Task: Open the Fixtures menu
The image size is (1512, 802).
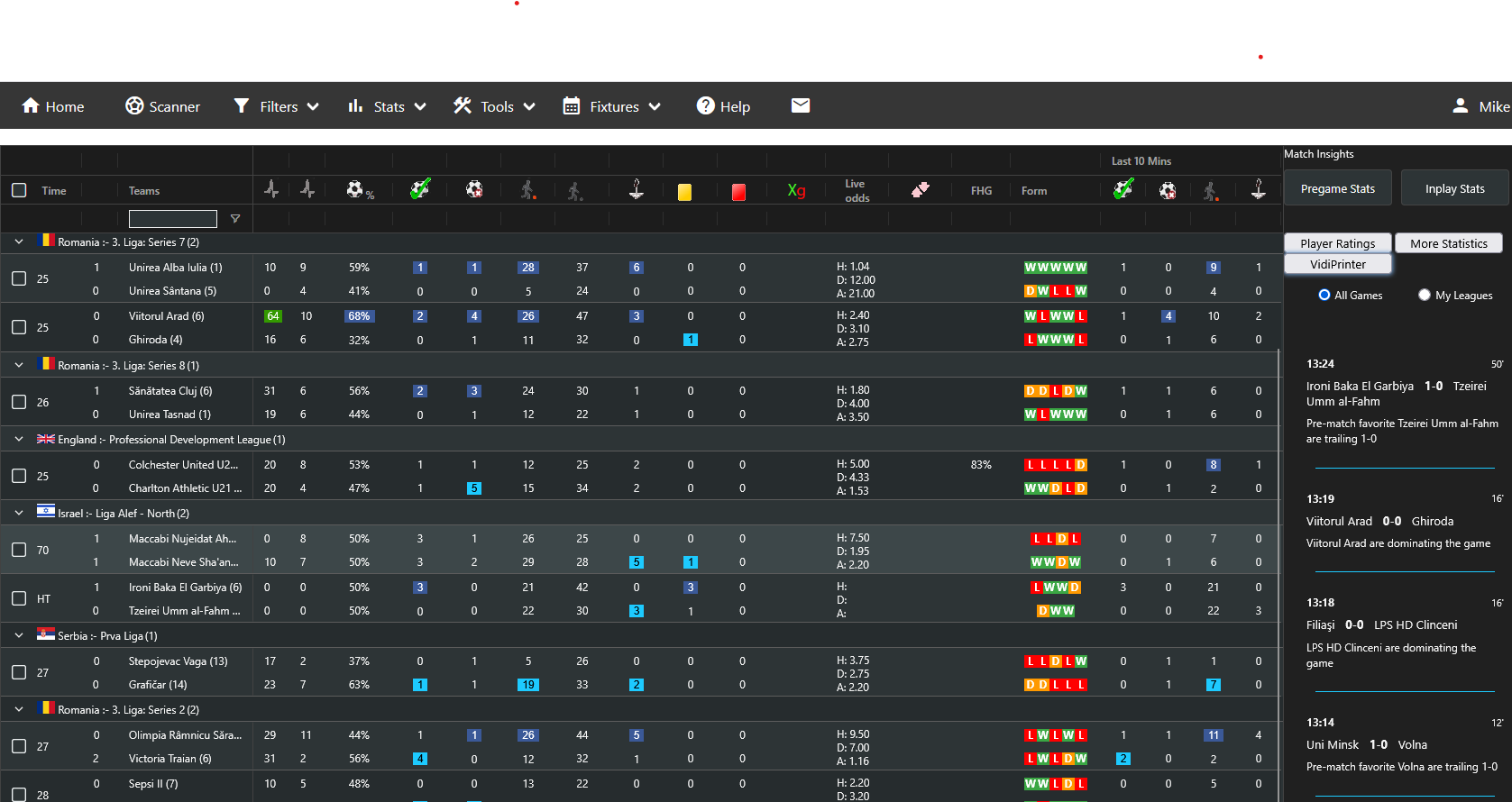Action: pos(612,106)
